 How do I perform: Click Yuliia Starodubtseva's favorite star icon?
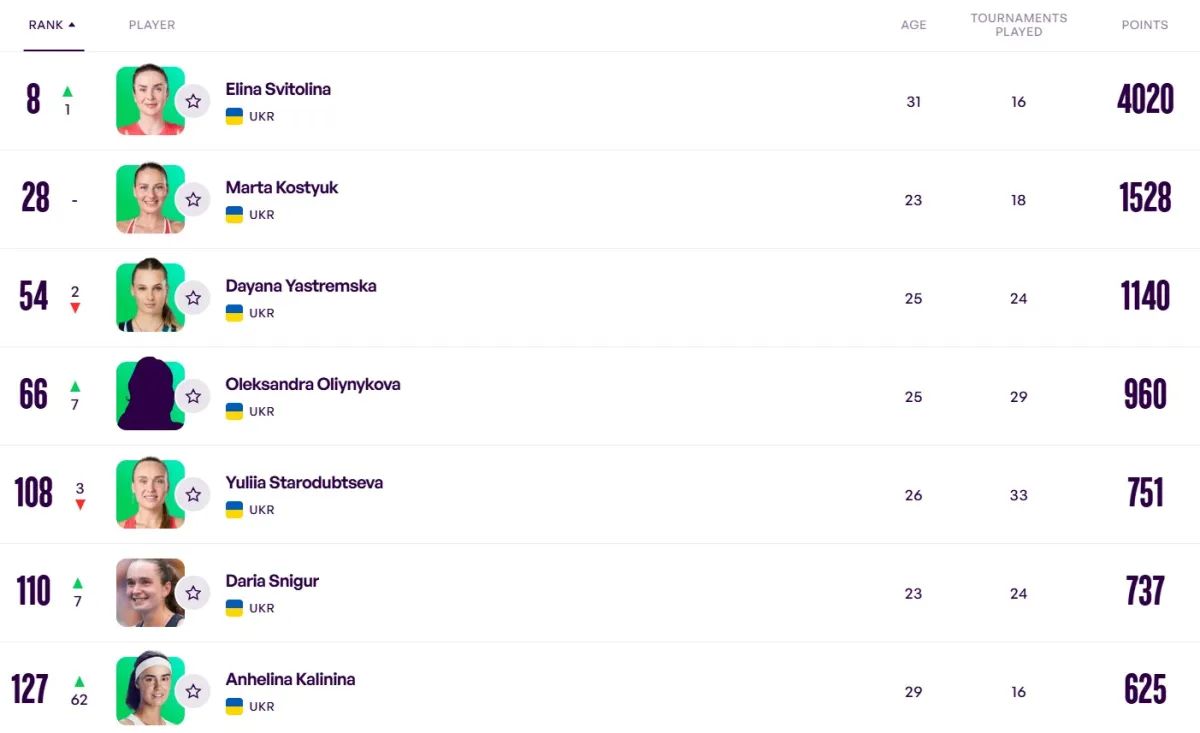(193, 495)
